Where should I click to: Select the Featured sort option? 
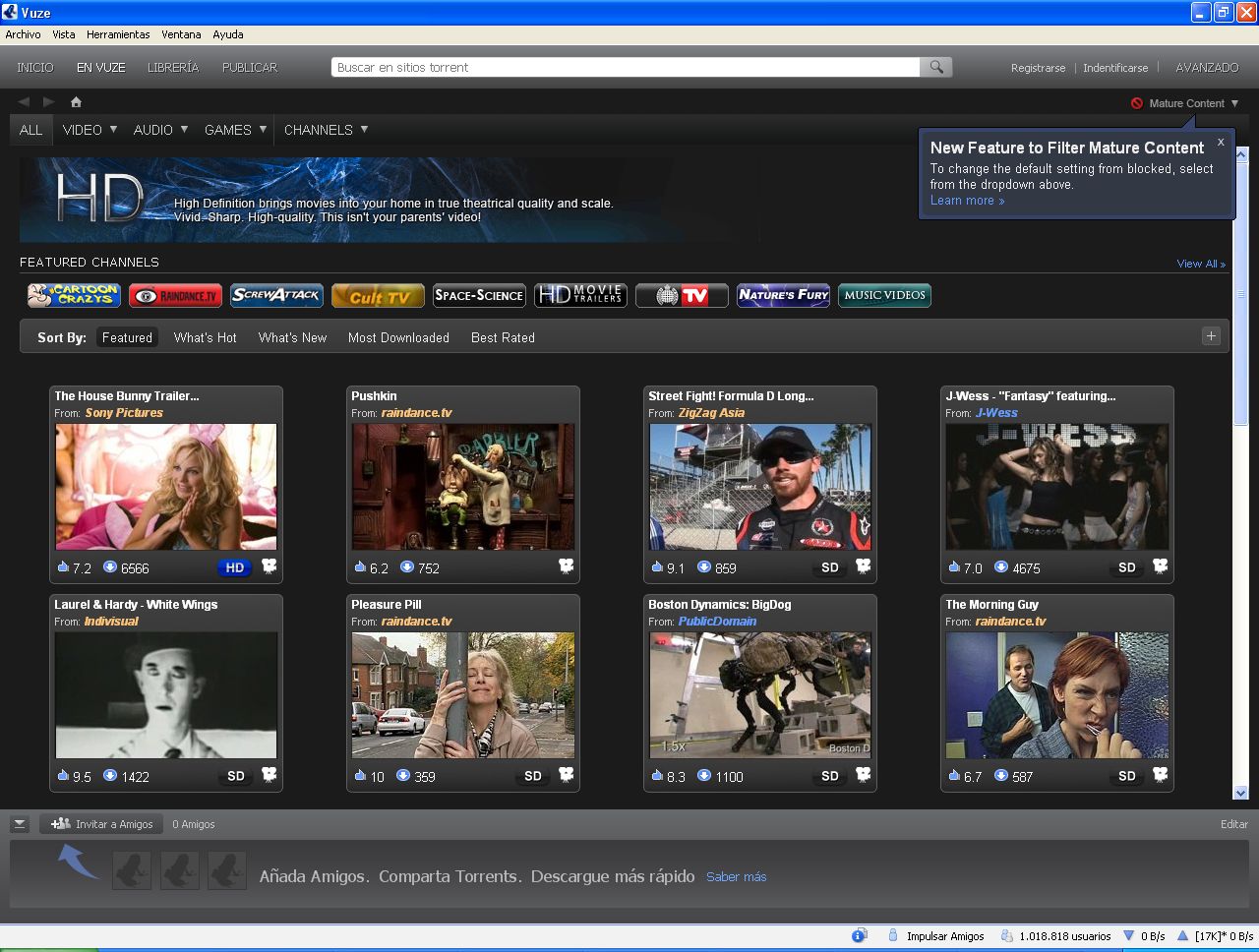click(127, 337)
